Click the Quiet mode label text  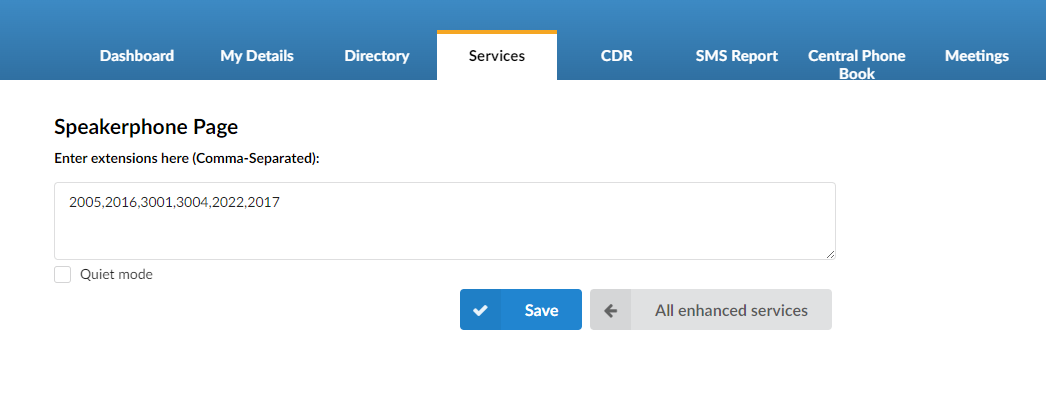tap(116, 275)
